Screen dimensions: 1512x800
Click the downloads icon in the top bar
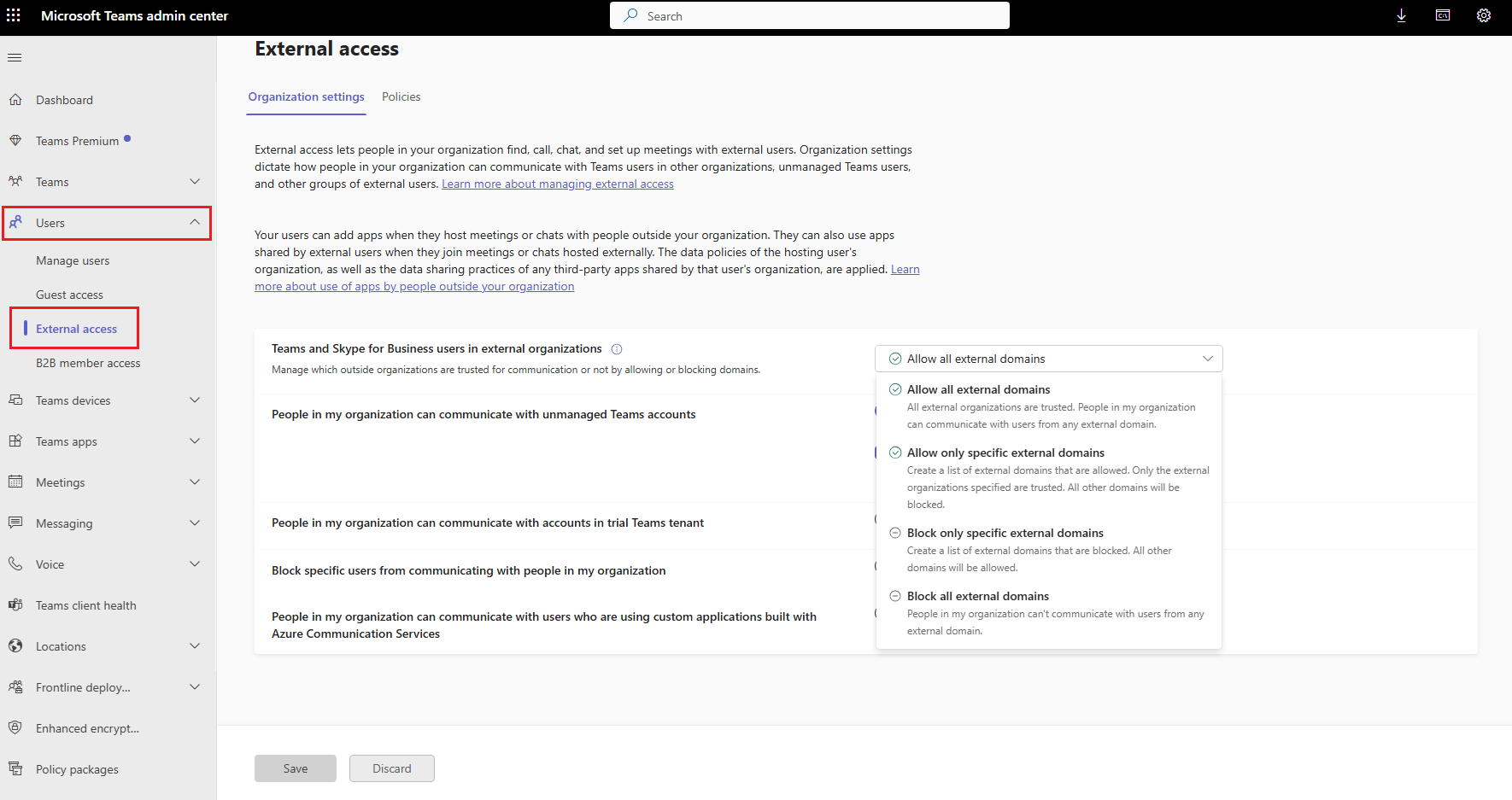tap(1401, 15)
